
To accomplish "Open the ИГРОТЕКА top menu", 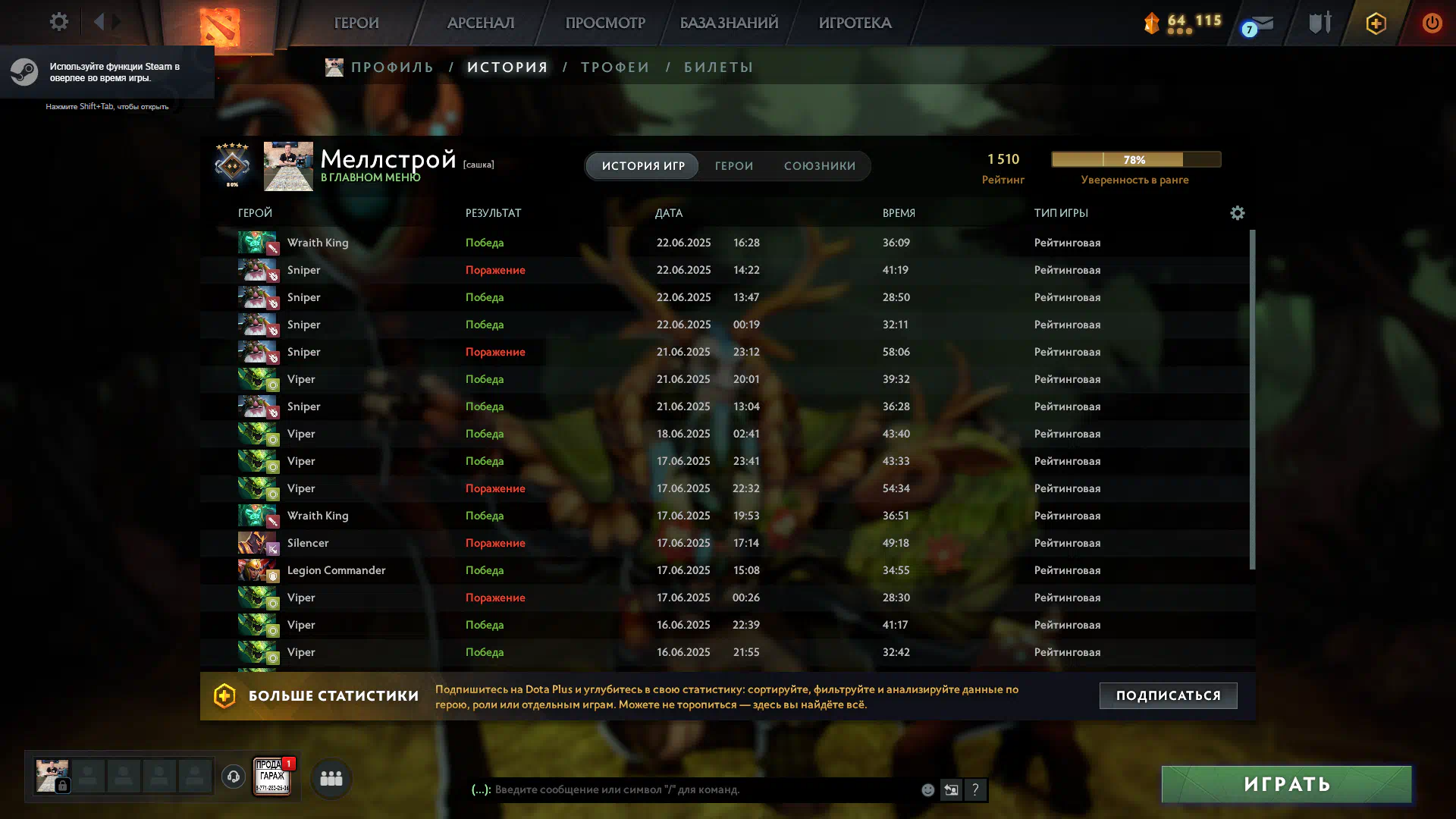I will 855,23.
